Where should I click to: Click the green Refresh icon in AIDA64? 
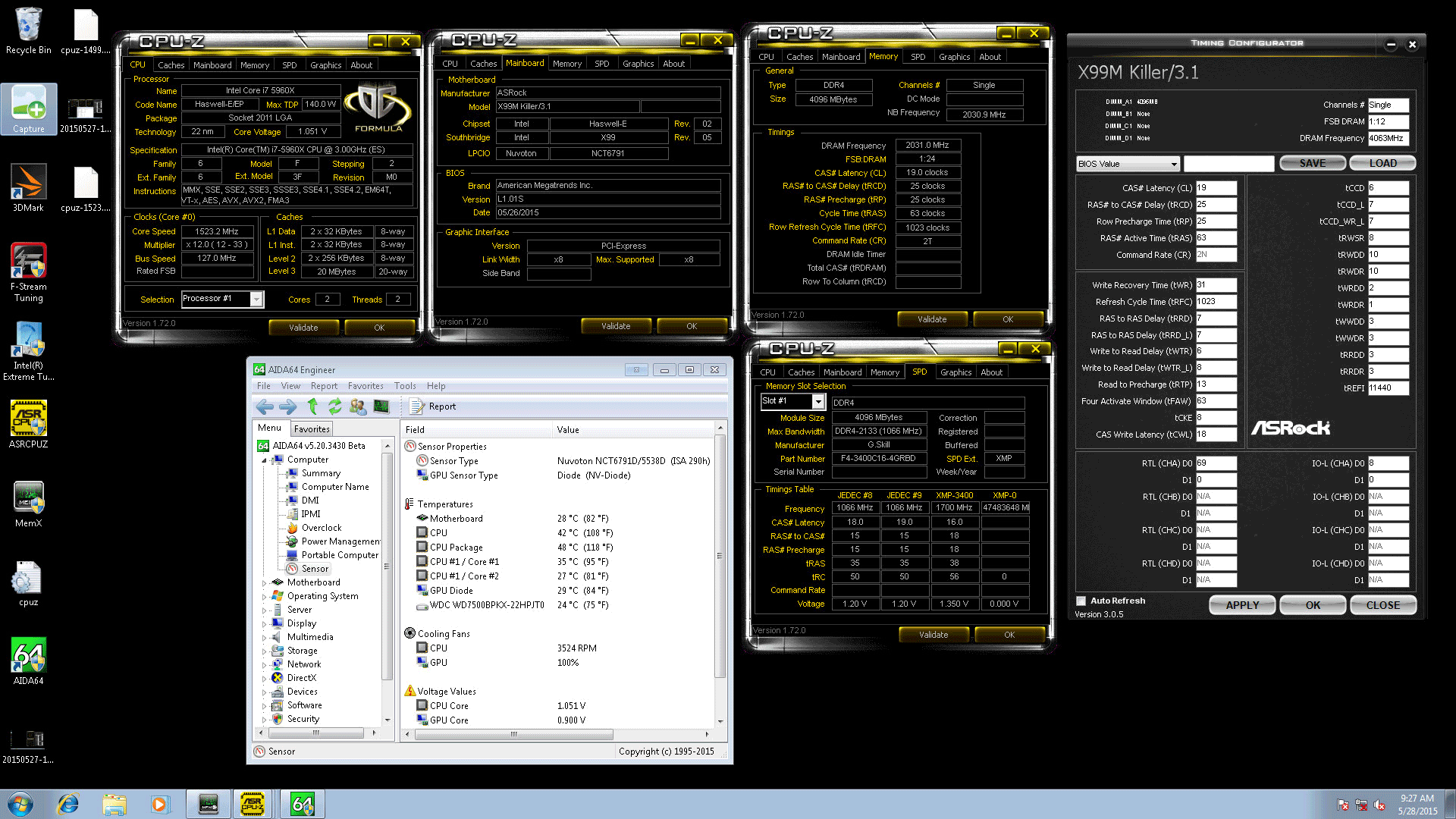point(334,406)
